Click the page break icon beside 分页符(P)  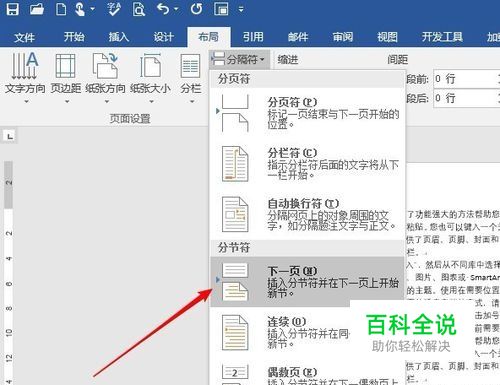pos(235,113)
